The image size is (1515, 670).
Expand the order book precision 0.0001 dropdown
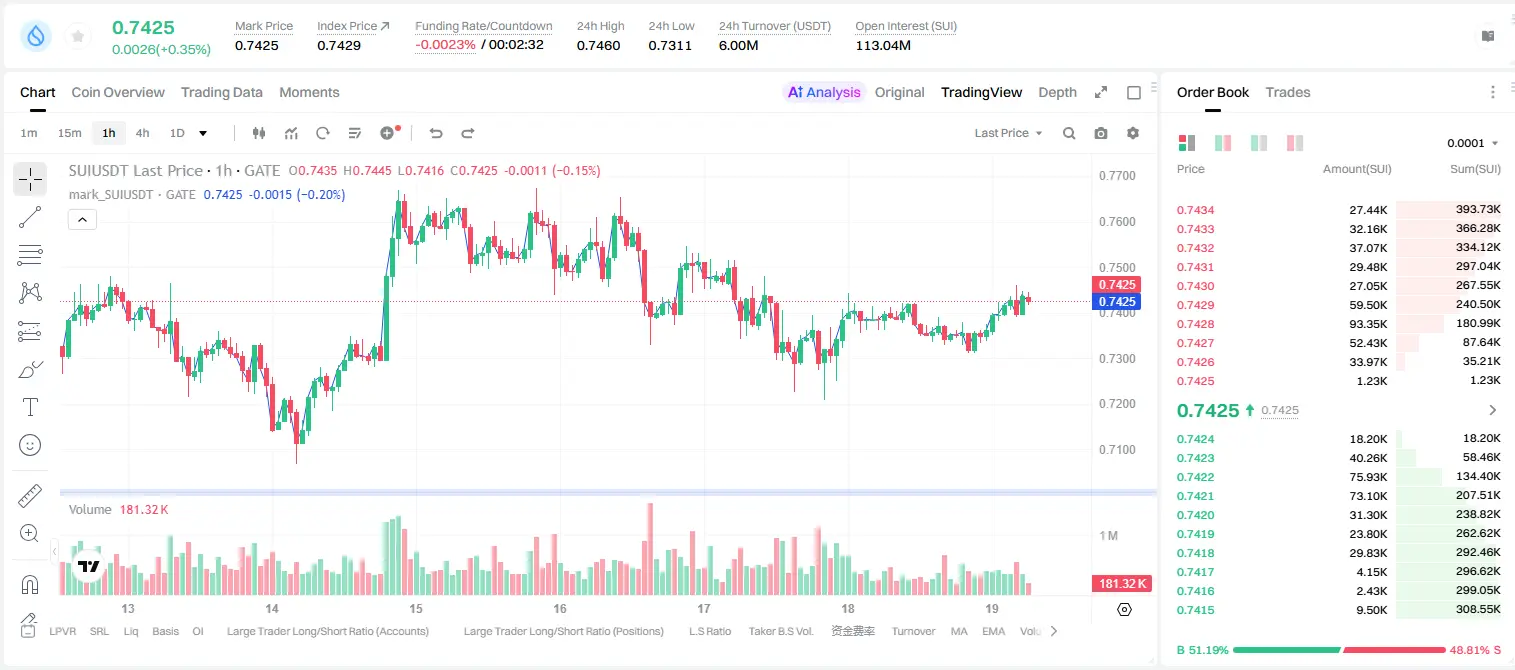pyautogui.click(x=1472, y=143)
